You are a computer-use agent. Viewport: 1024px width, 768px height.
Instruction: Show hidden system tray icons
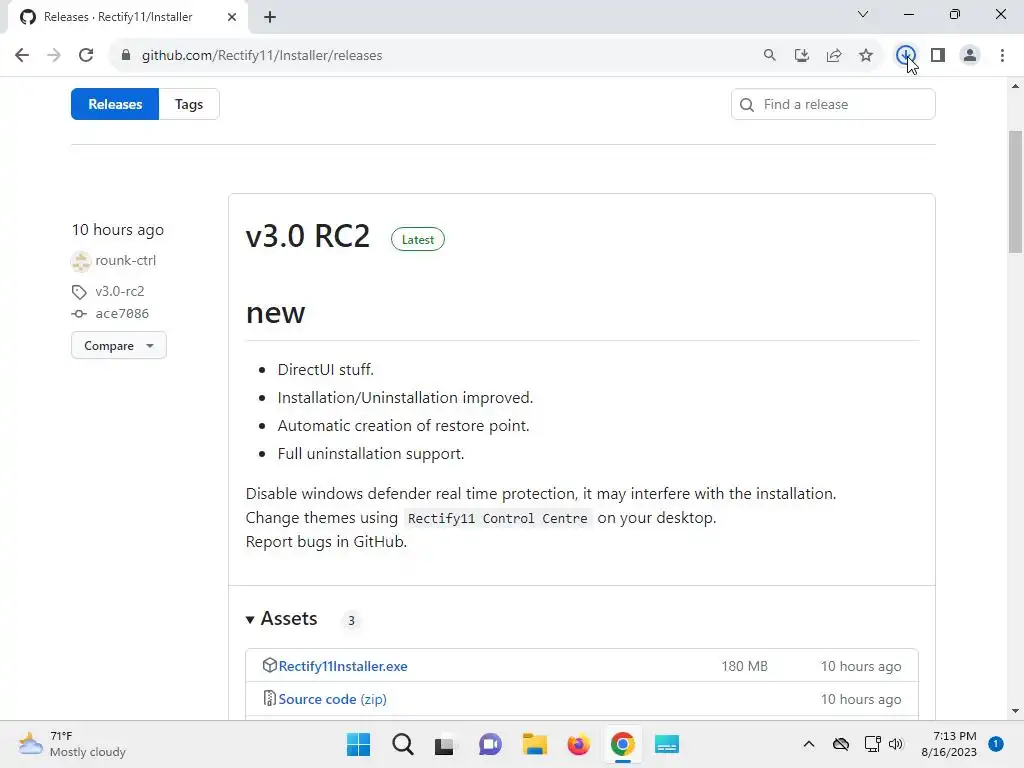tap(808, 744)
